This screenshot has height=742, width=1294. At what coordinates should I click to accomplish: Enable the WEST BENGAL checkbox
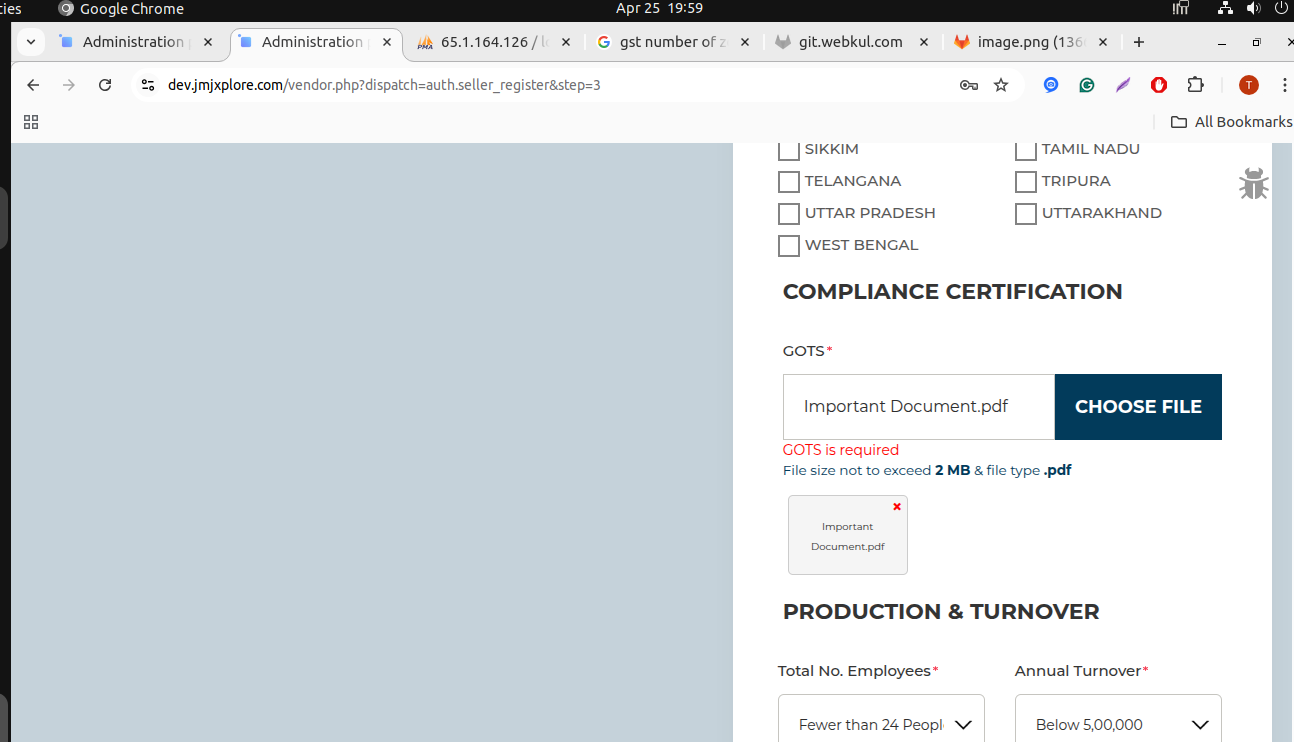(x=789, y=246)
